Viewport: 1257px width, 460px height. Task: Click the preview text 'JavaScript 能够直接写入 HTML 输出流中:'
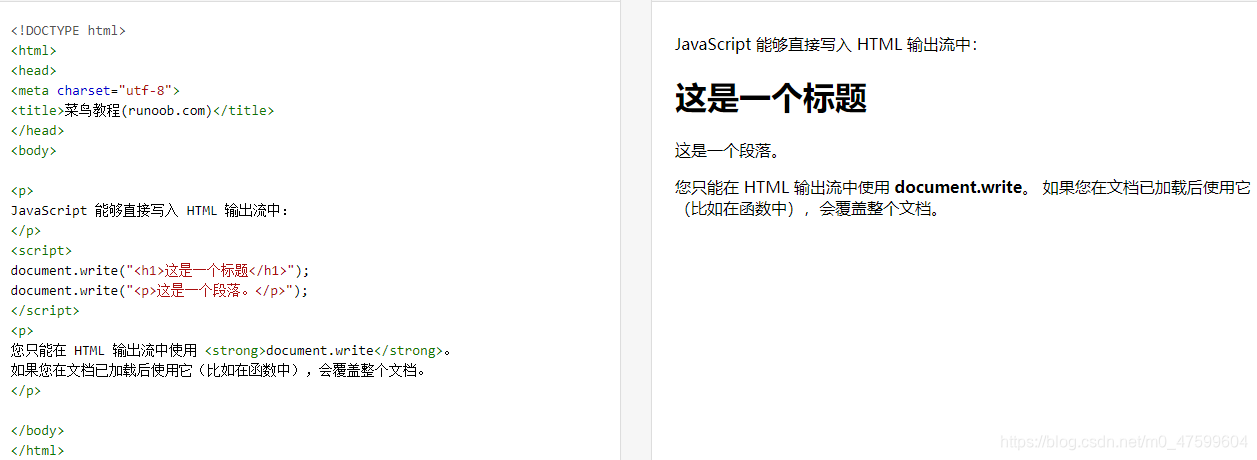pyautogui.click(x=825, y=44)
